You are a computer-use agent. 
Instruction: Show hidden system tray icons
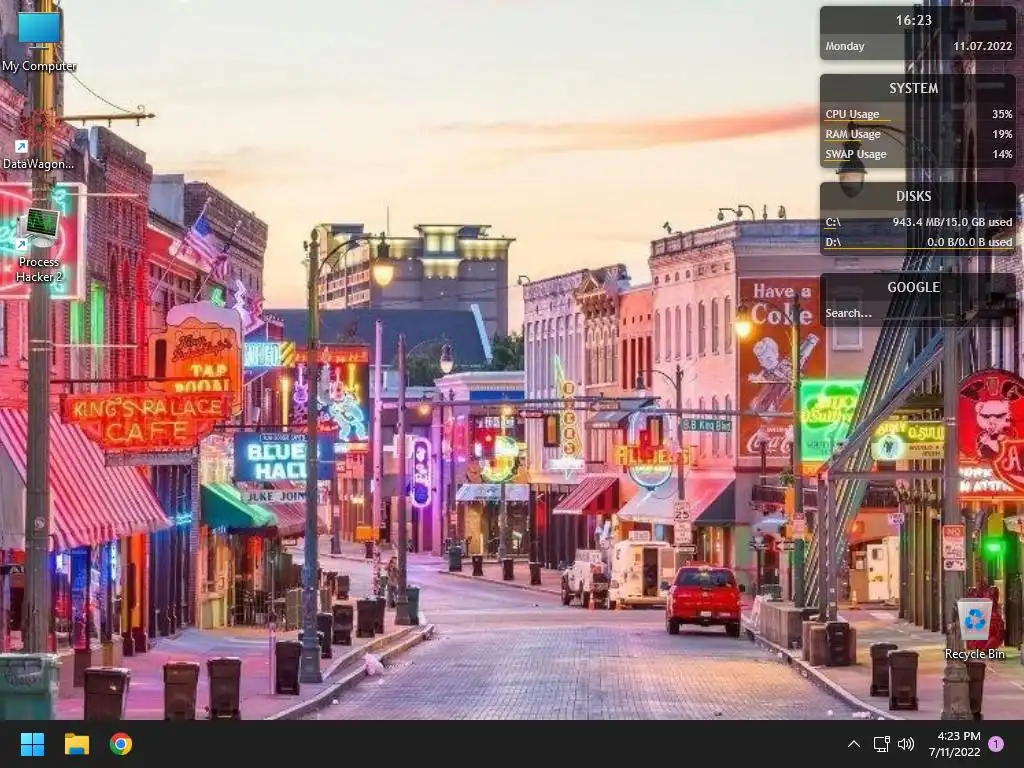click(x=854, y=744)
